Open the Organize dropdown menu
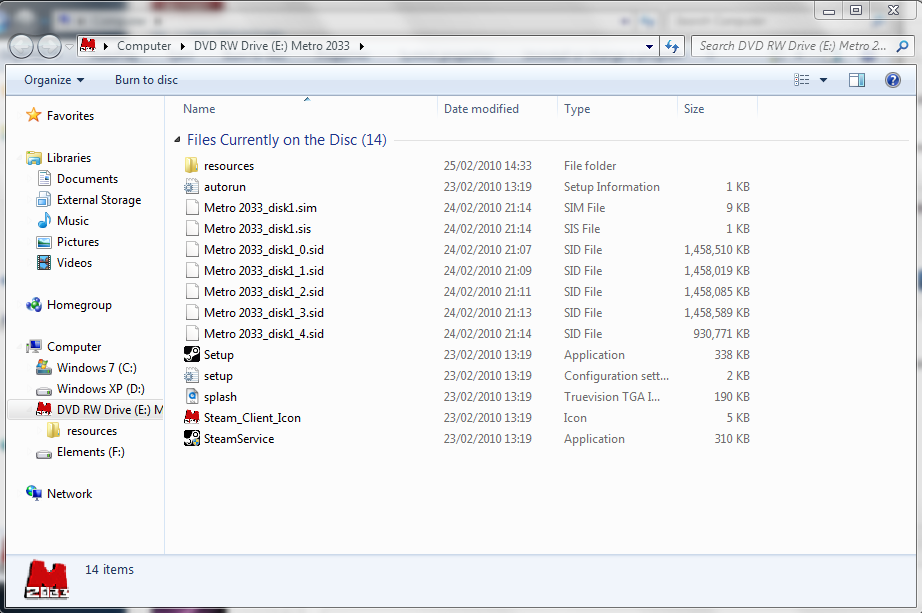The image size is (922, 613). [x=54, y=80]
